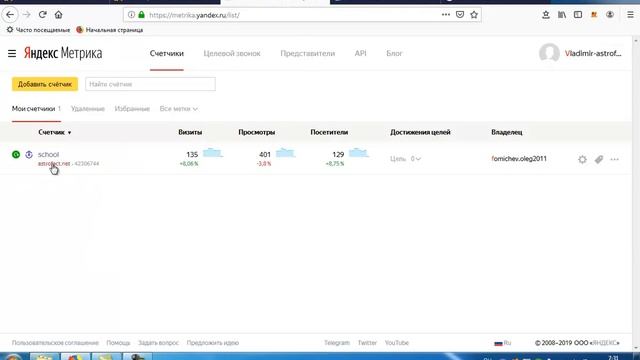Open the Часто посещаемые bookmark

click(x=38, y=30)
